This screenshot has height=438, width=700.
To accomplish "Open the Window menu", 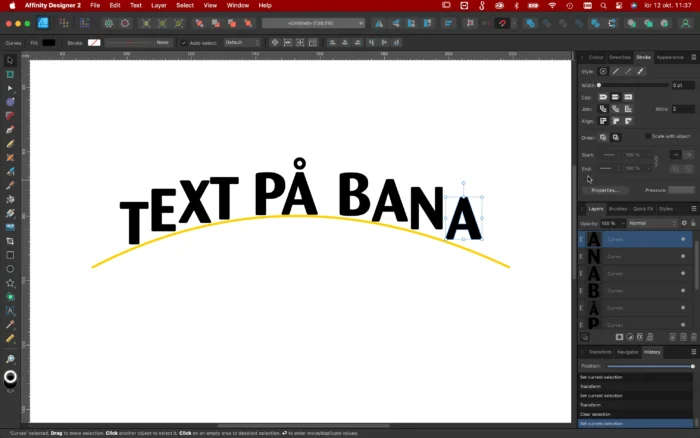I will (x=238, y=5).
